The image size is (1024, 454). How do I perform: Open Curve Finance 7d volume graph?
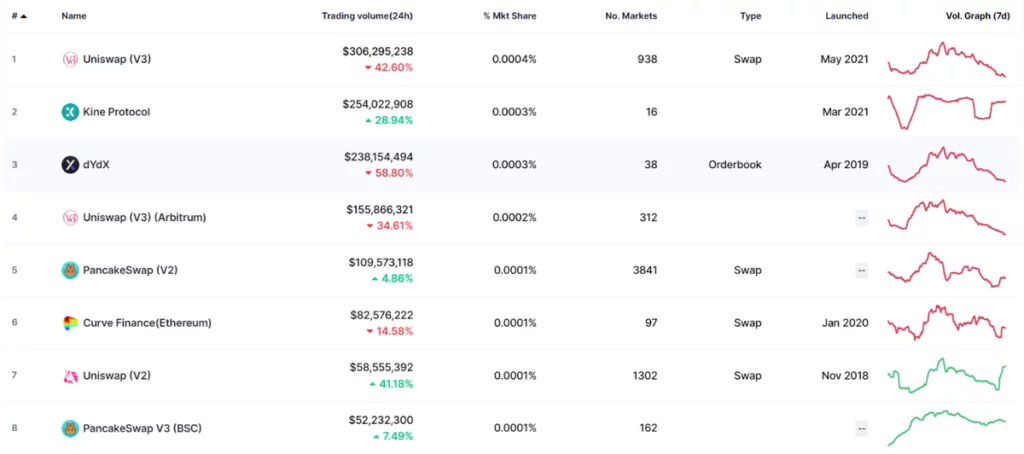pos(946,323)
